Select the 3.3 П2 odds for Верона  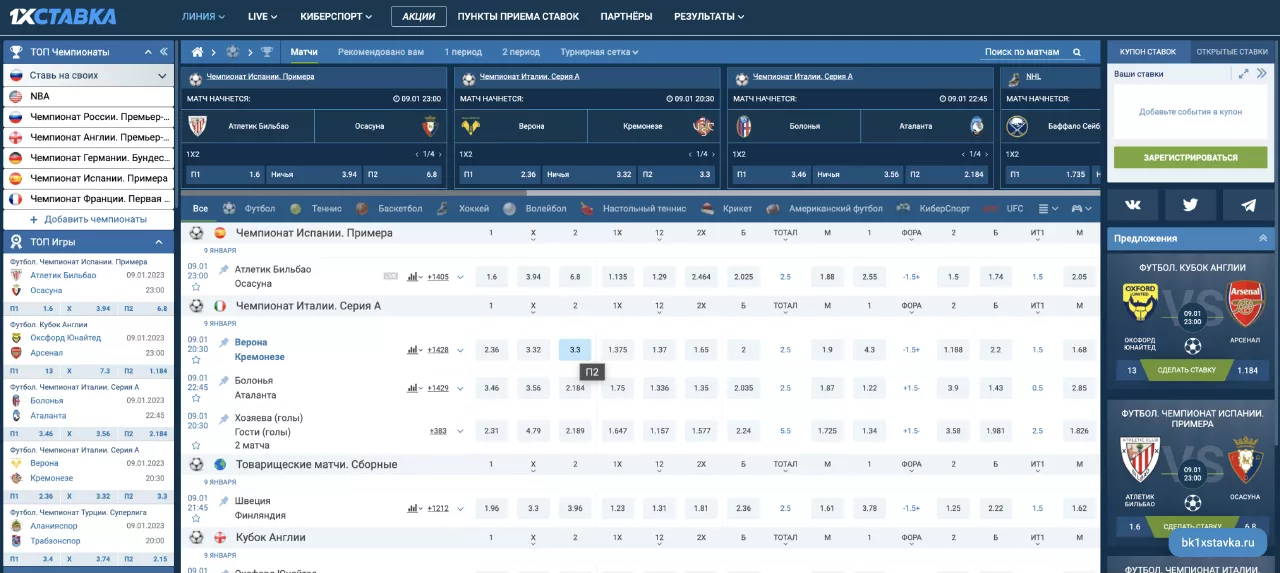pos(575,350)
